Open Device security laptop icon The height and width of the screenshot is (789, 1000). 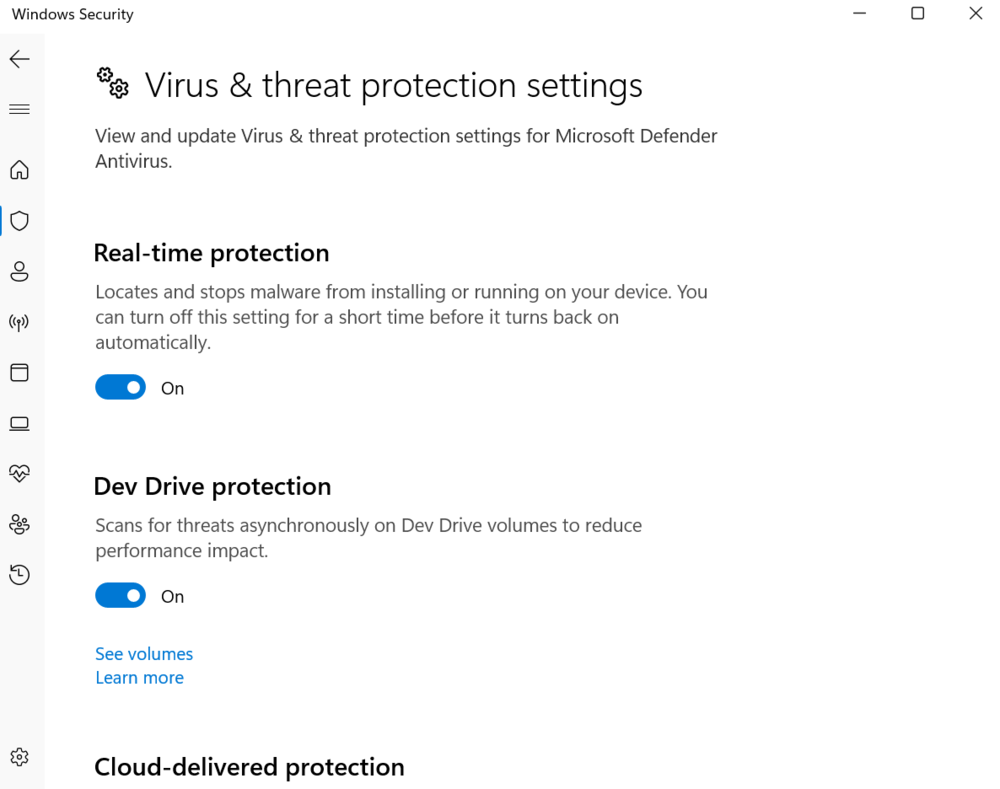(x=20, y=424)
